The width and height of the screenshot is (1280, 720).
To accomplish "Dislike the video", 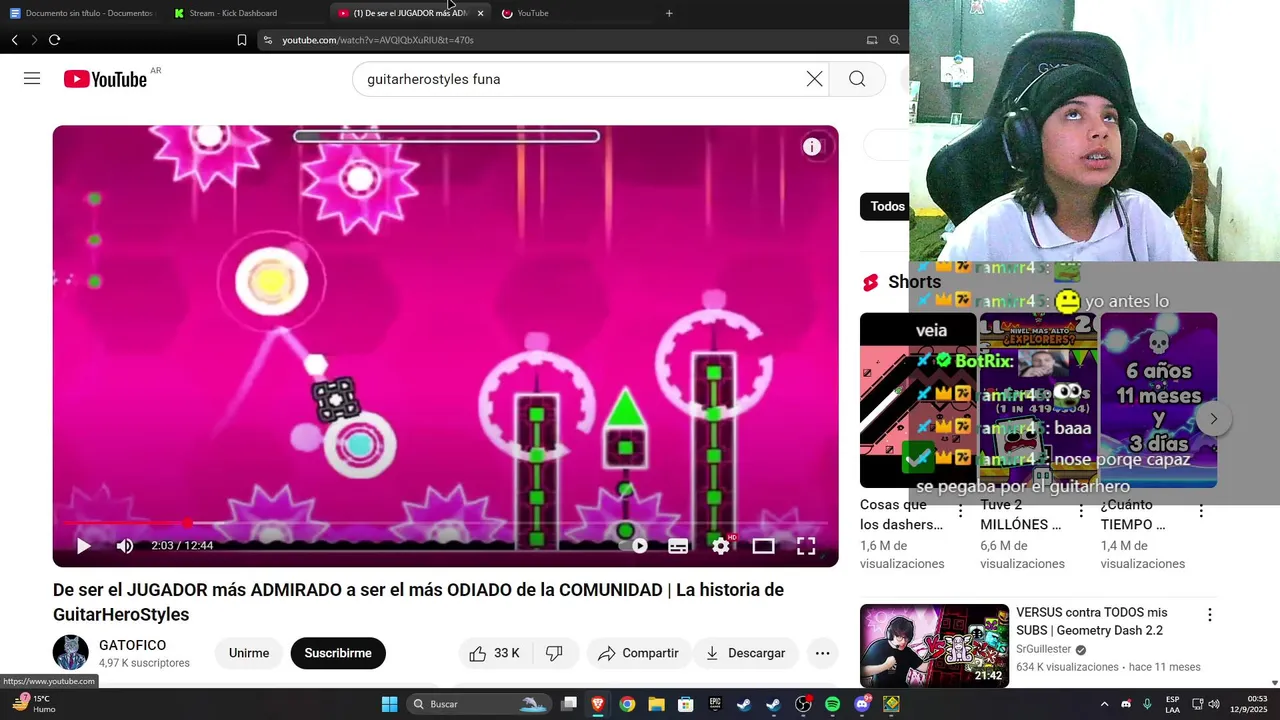I will tap(554, 653).
